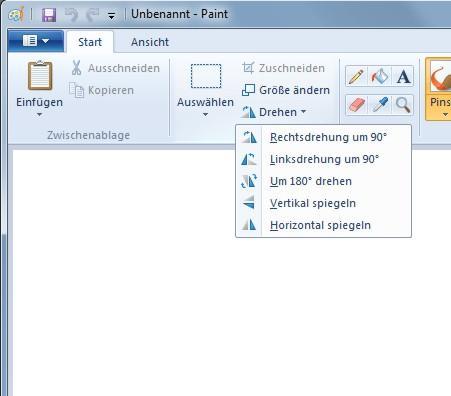The height and width of the screenshot is (396, 451).
Task: Select the Text tool (A)
Action: [403, 76]
